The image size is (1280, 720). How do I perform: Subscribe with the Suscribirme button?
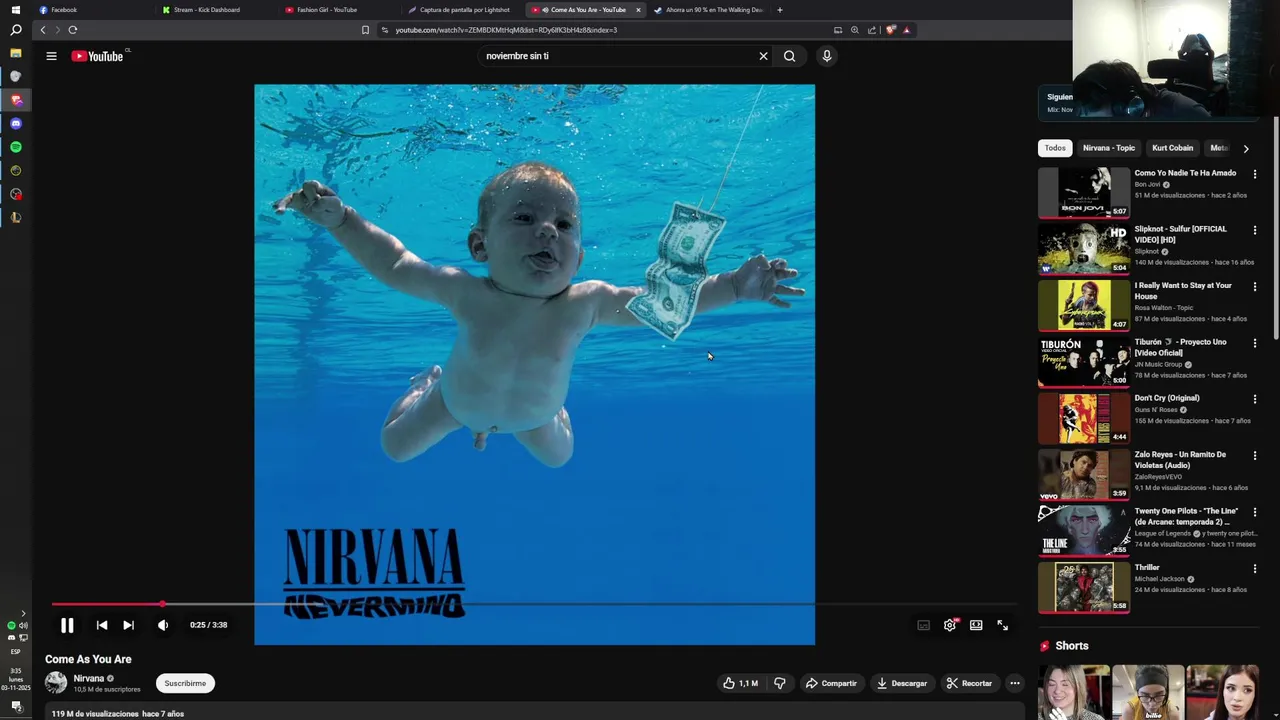[185, 683]
